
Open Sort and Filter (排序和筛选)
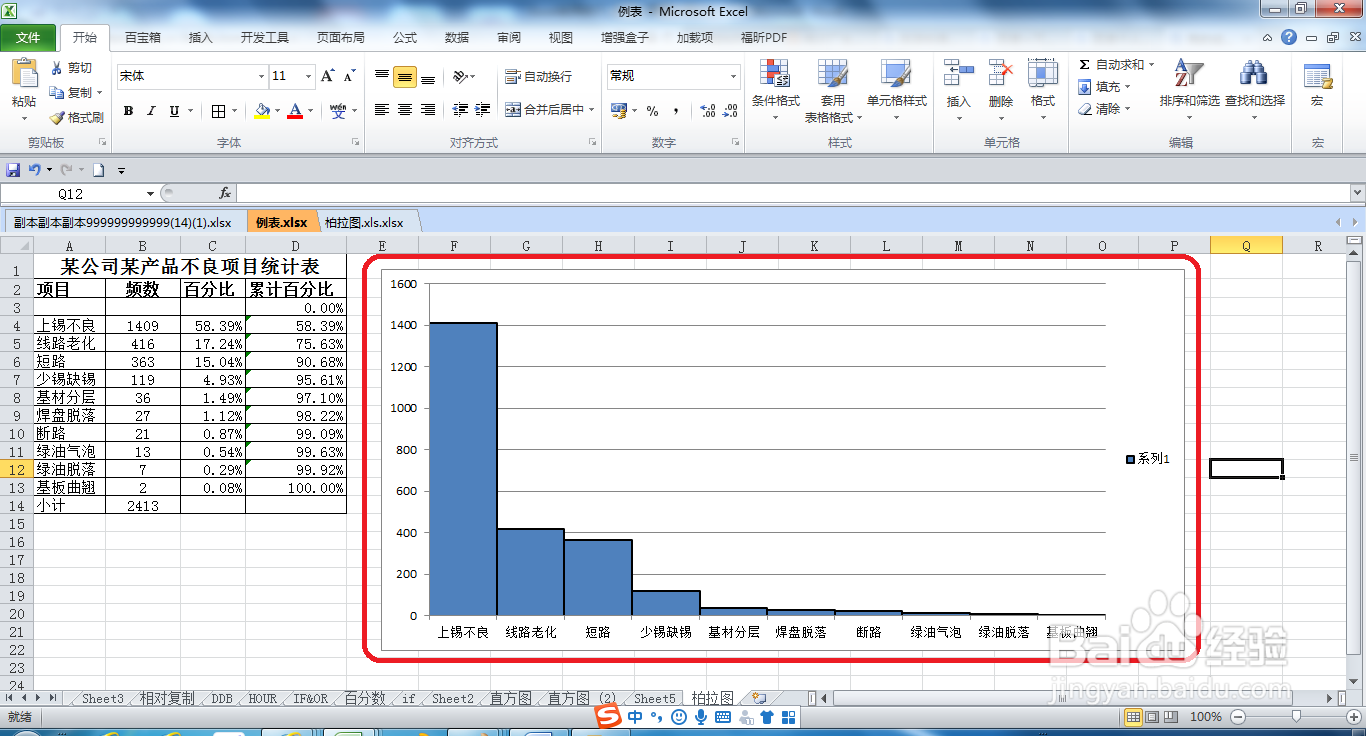pyautogui.click(x=1189, y=89)
